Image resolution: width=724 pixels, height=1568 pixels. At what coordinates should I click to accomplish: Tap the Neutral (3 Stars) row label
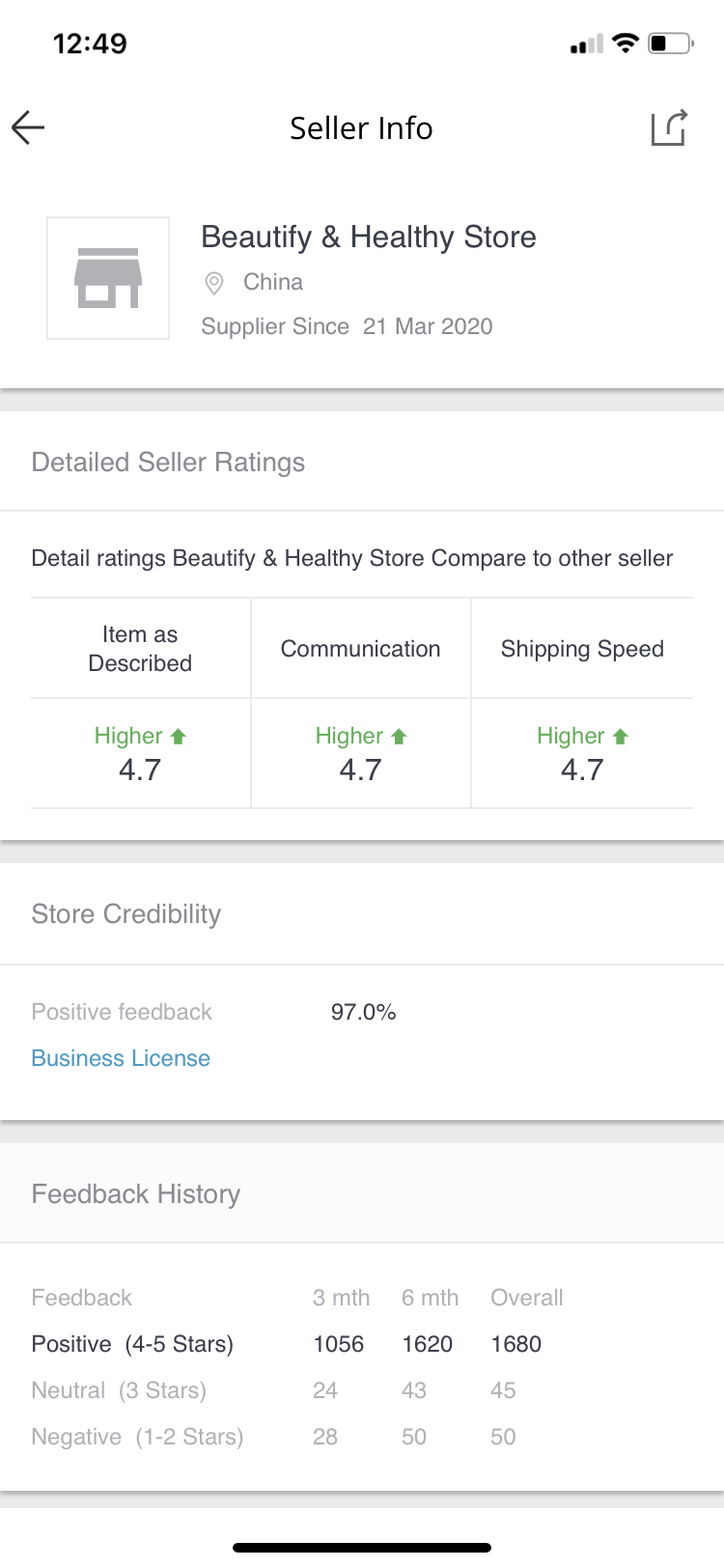click(x=119, y=1390)
